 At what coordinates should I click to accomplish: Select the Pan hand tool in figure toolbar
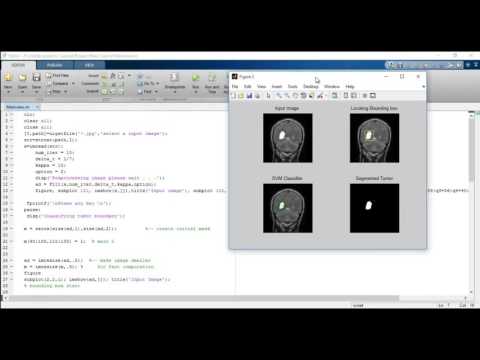click(x=295, y=96)
